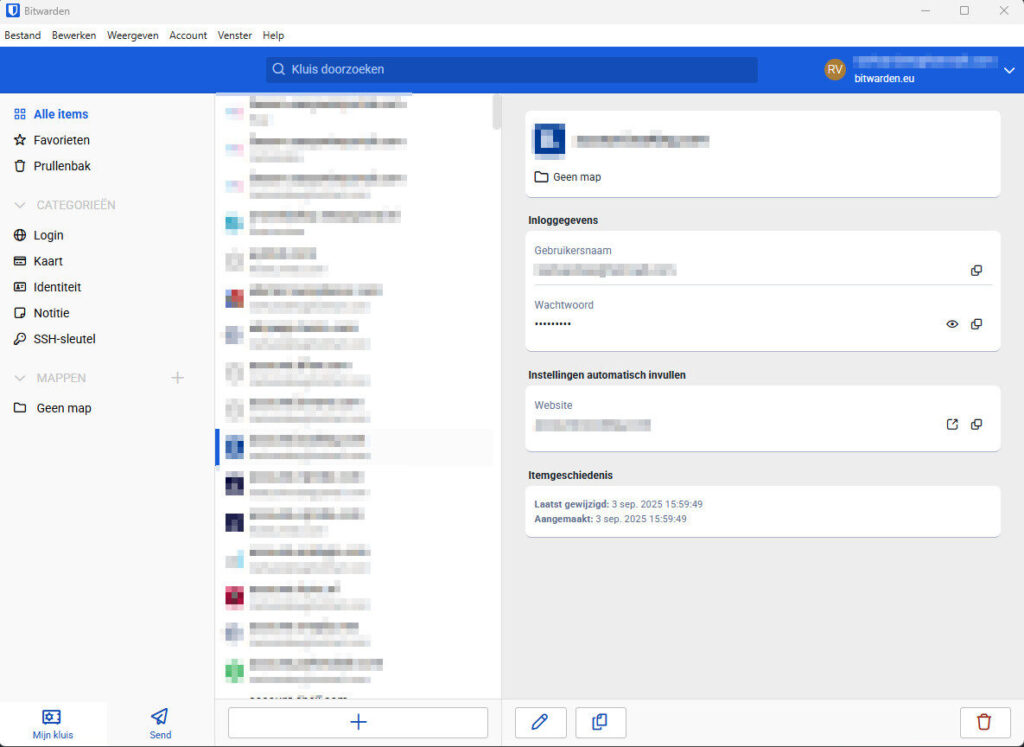1024x747 pixels.
Task: Open the Send section
Action: pyautogui.click(x=160, y=723)
